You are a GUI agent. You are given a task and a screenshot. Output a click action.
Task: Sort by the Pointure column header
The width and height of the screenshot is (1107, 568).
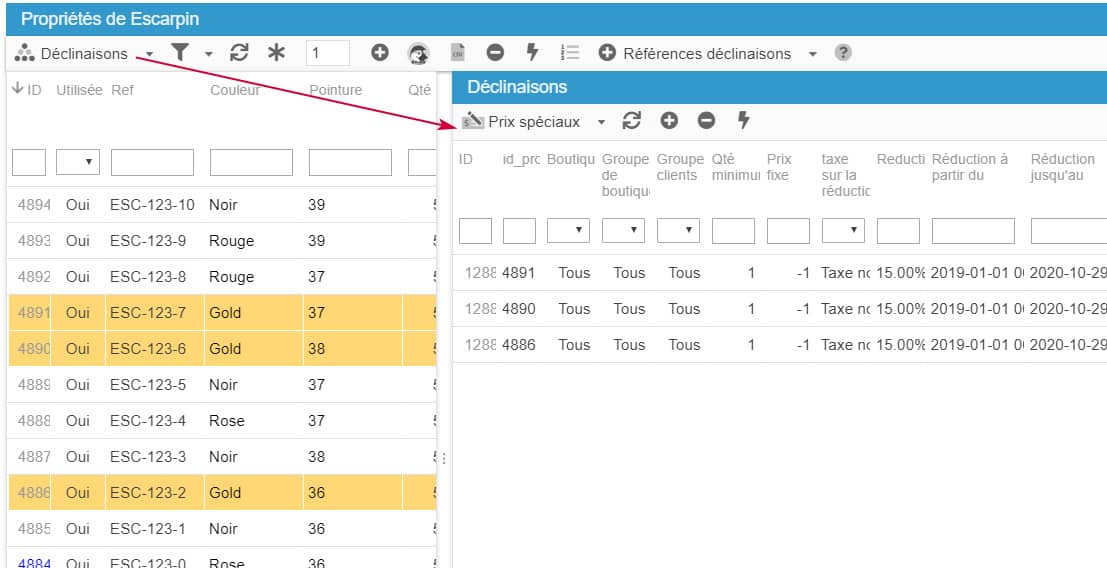(x=335, y=90)
